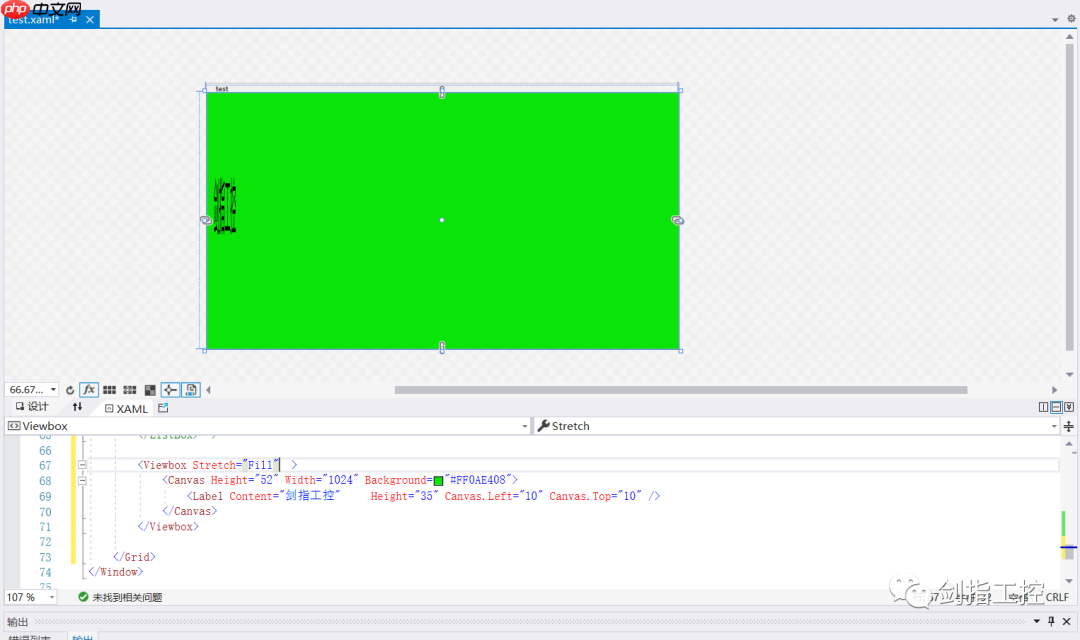
Task: Refresh the designer view icon
Action: point(70,390)
